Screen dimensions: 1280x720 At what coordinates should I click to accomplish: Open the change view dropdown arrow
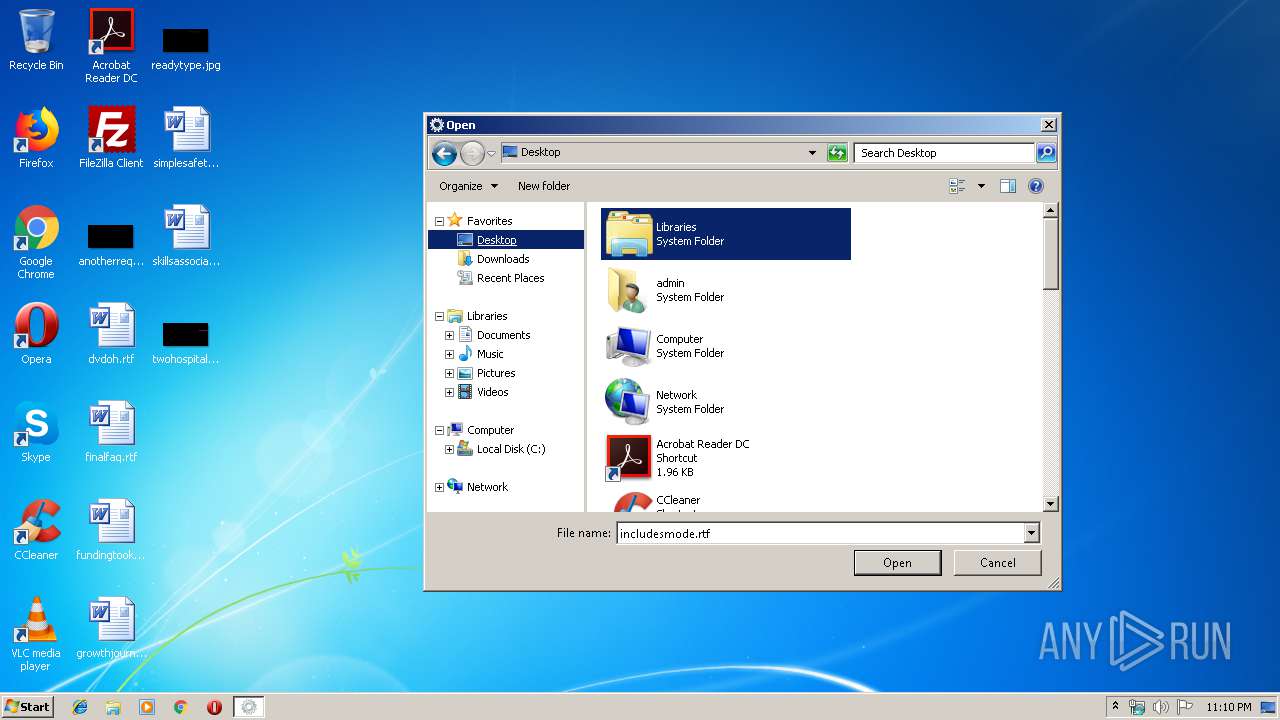click(981, 186)
